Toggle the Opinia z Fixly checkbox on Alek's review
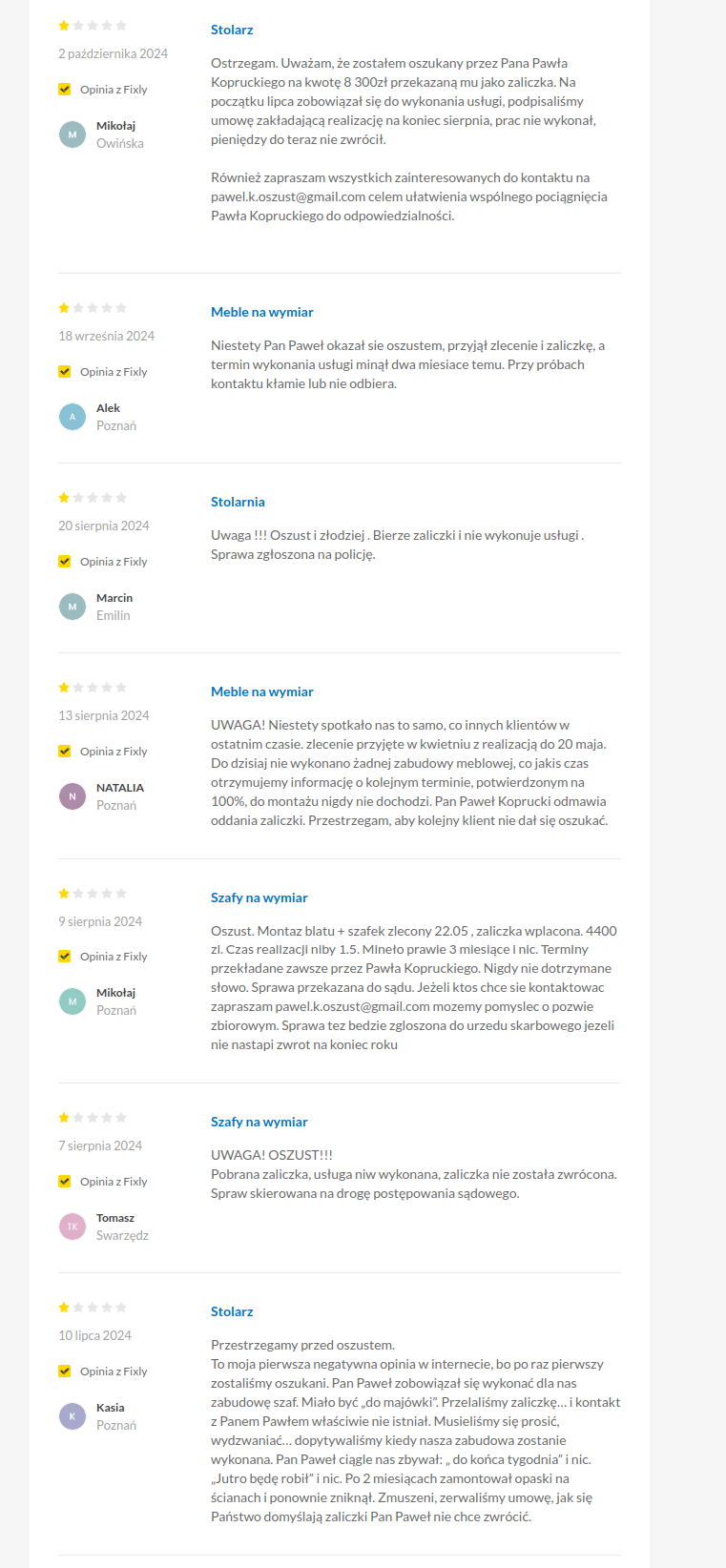Image resolution: width=726 pixels, height=1568 pixels. [x=65, y=372]
